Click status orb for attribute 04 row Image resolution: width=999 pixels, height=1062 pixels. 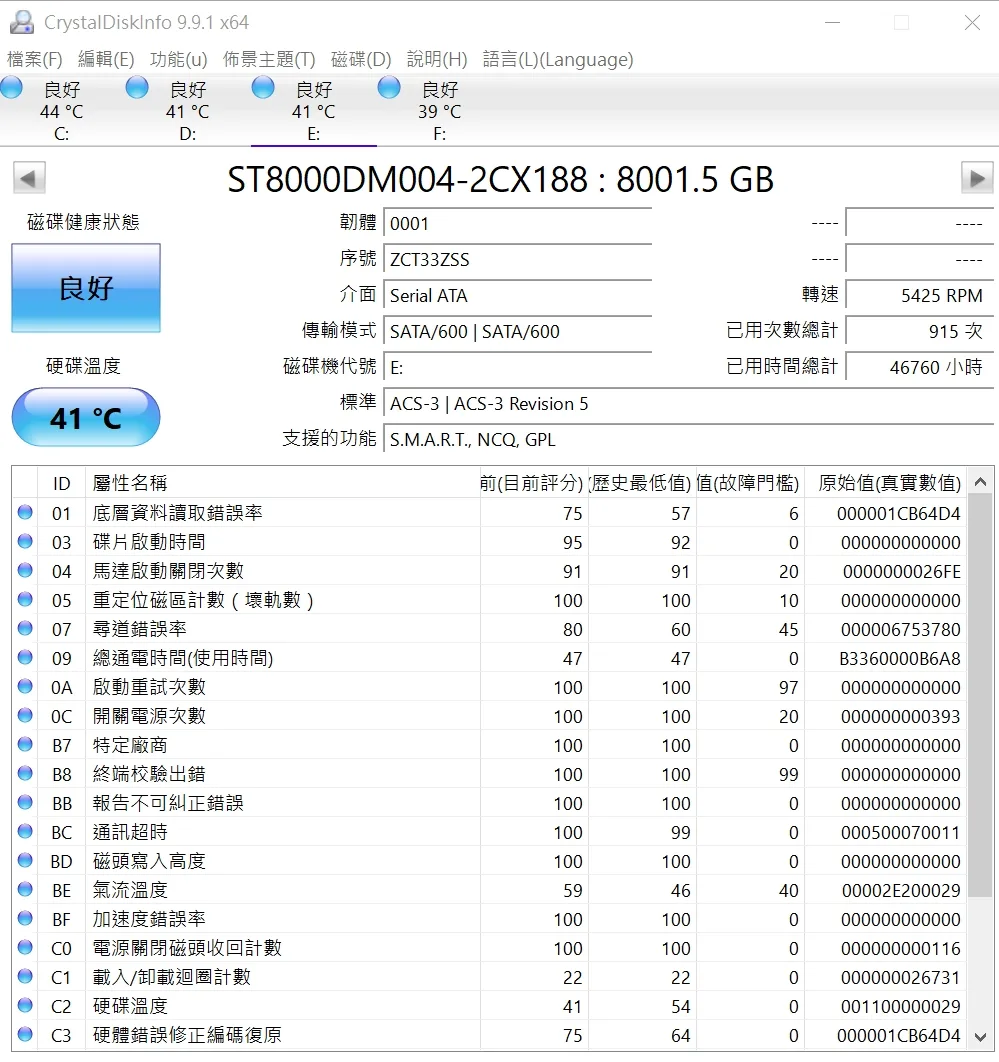coord(25,570)
